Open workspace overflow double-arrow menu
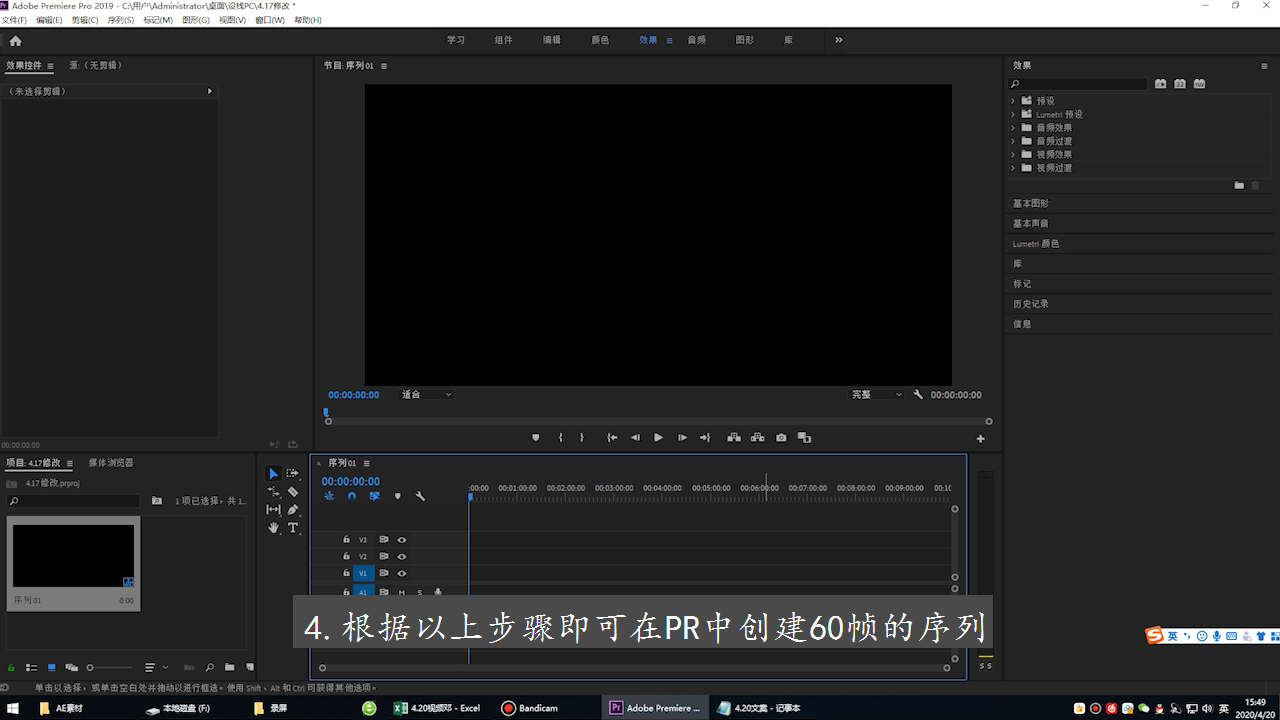Viewport: 1280px width, 720px height. coord(839,40)
